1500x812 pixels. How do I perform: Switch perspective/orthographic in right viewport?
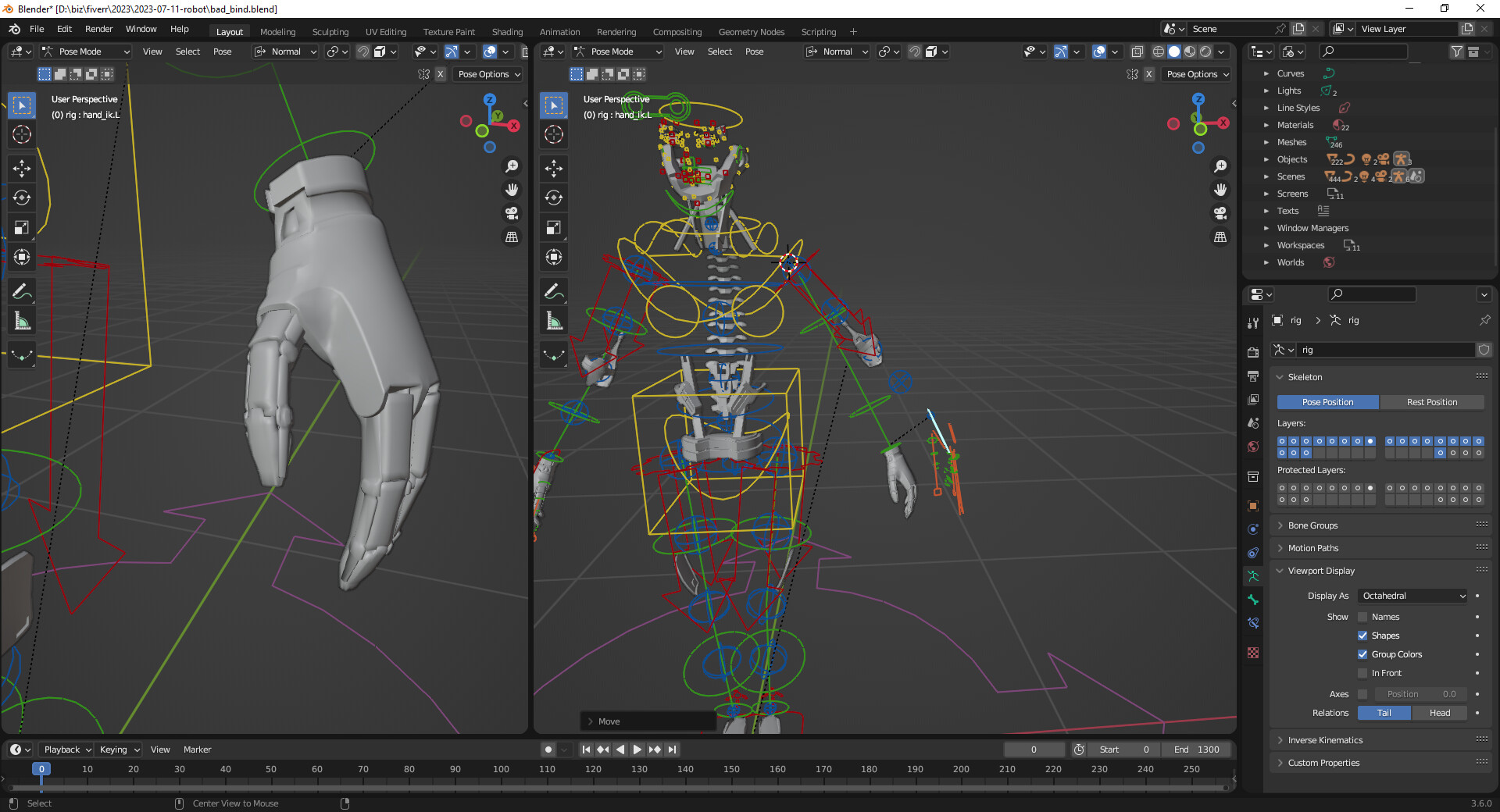pos(1220,237)
